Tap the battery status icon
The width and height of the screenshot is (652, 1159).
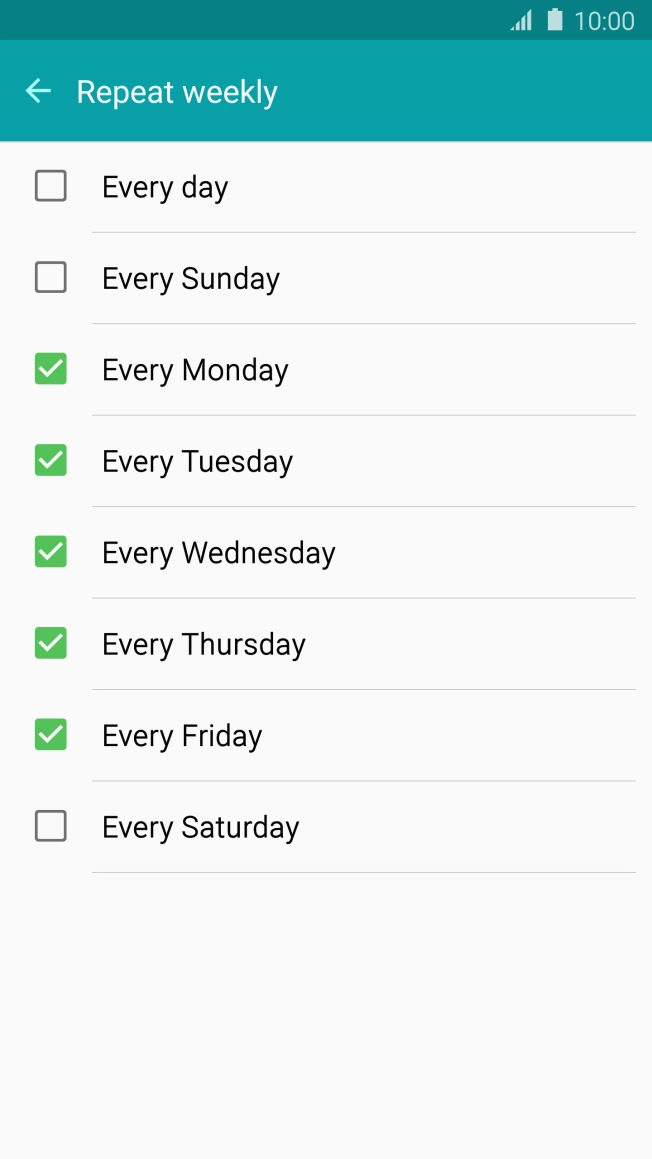tap(555, 20)
